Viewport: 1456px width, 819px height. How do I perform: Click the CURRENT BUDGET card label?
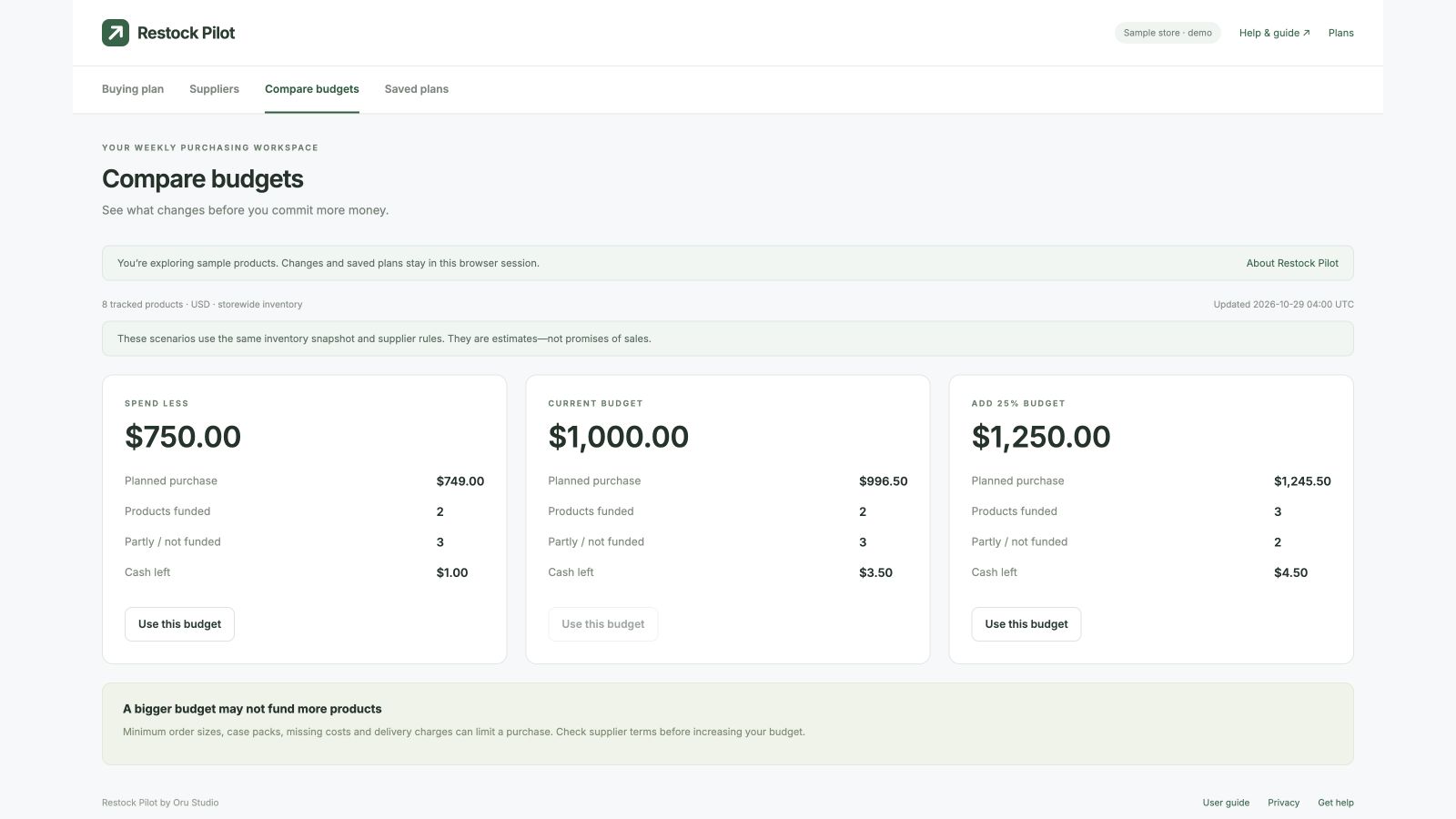coord(595,403)
